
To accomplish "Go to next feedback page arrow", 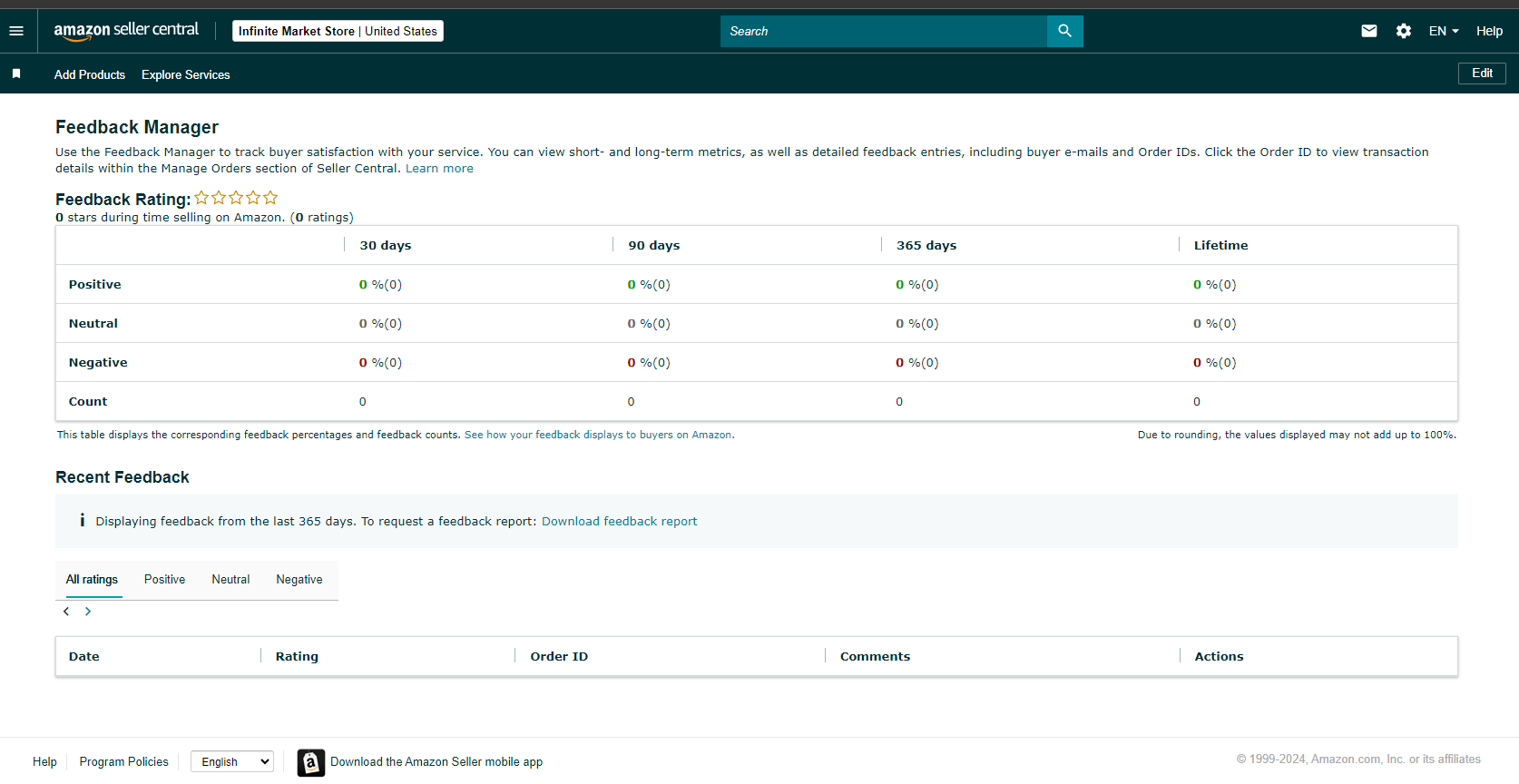I will 88,612.
